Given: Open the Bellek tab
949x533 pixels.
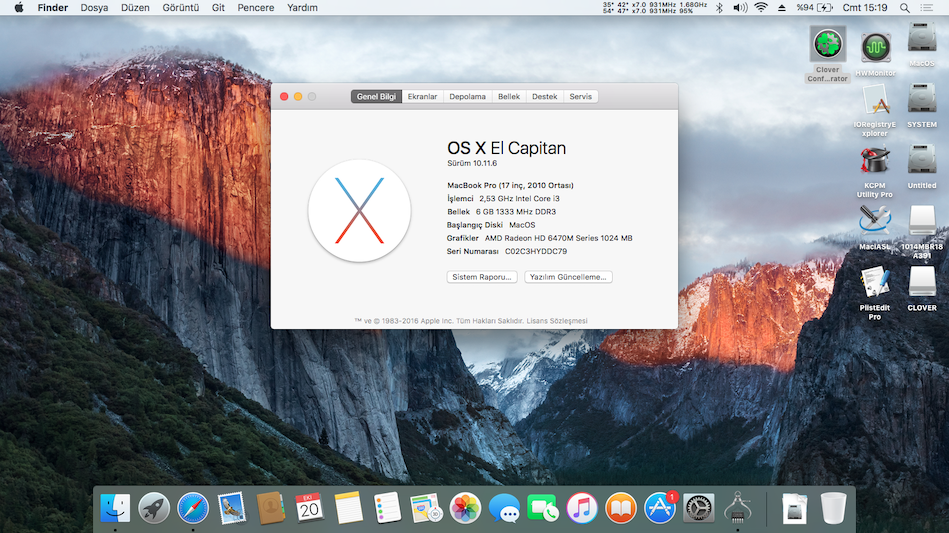Looking at the screenshot, I should tap(509, 97).
